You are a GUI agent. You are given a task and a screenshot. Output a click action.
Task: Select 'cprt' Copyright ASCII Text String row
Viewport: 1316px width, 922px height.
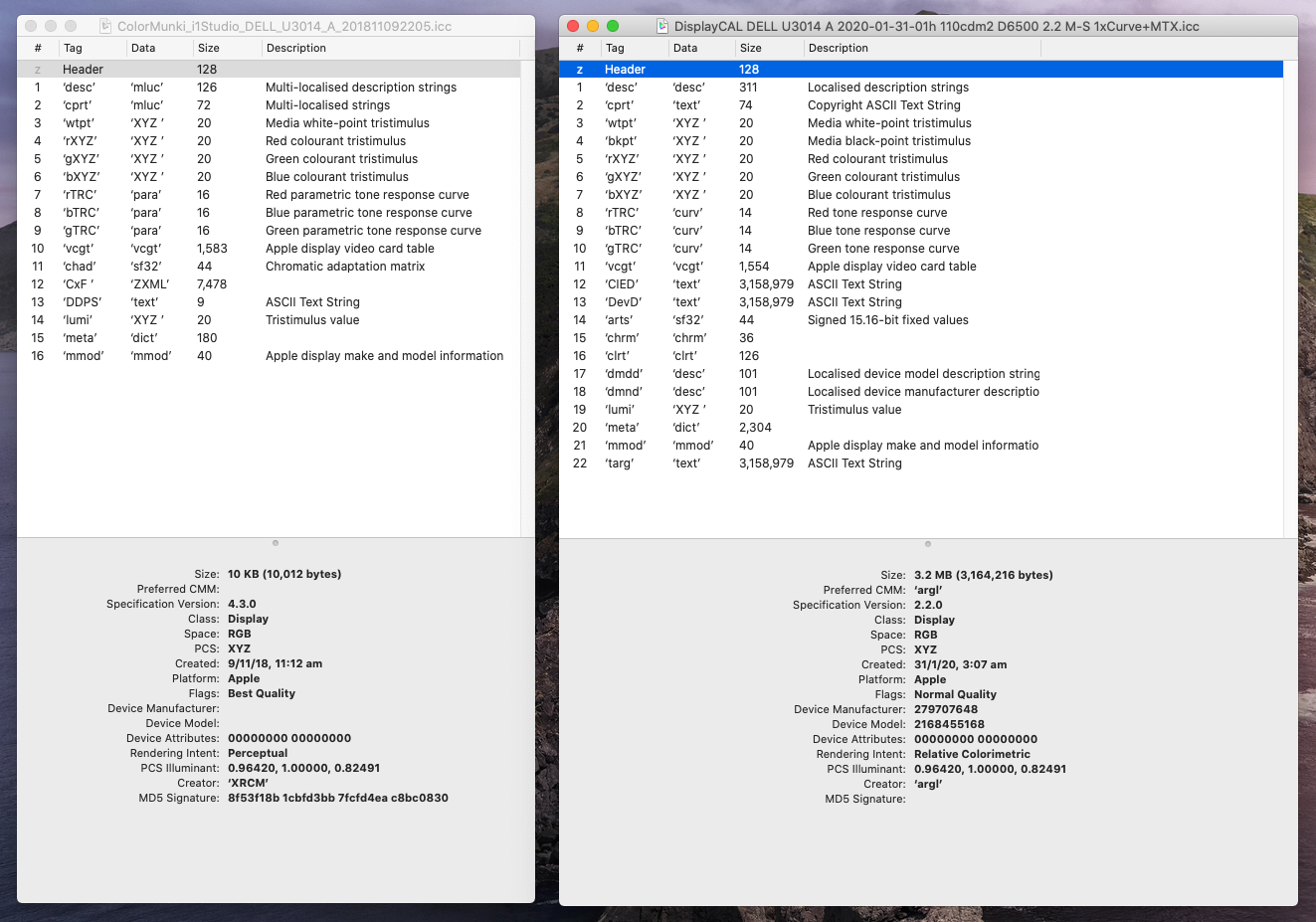click(x=921, y=105)
